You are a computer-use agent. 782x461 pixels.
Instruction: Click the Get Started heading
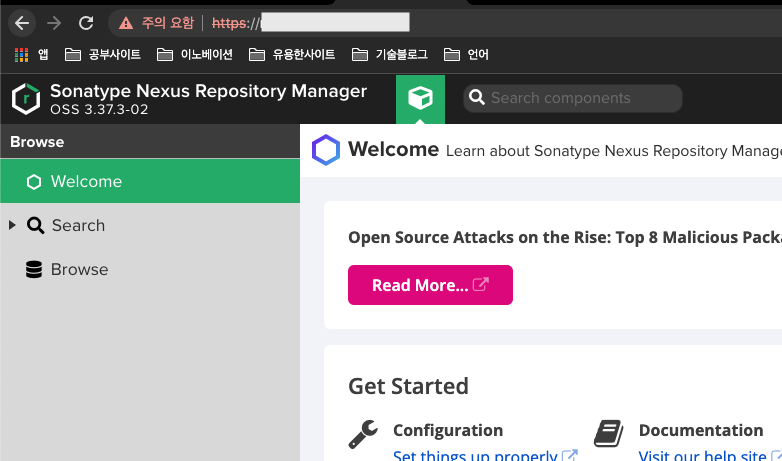pos(408,386)
